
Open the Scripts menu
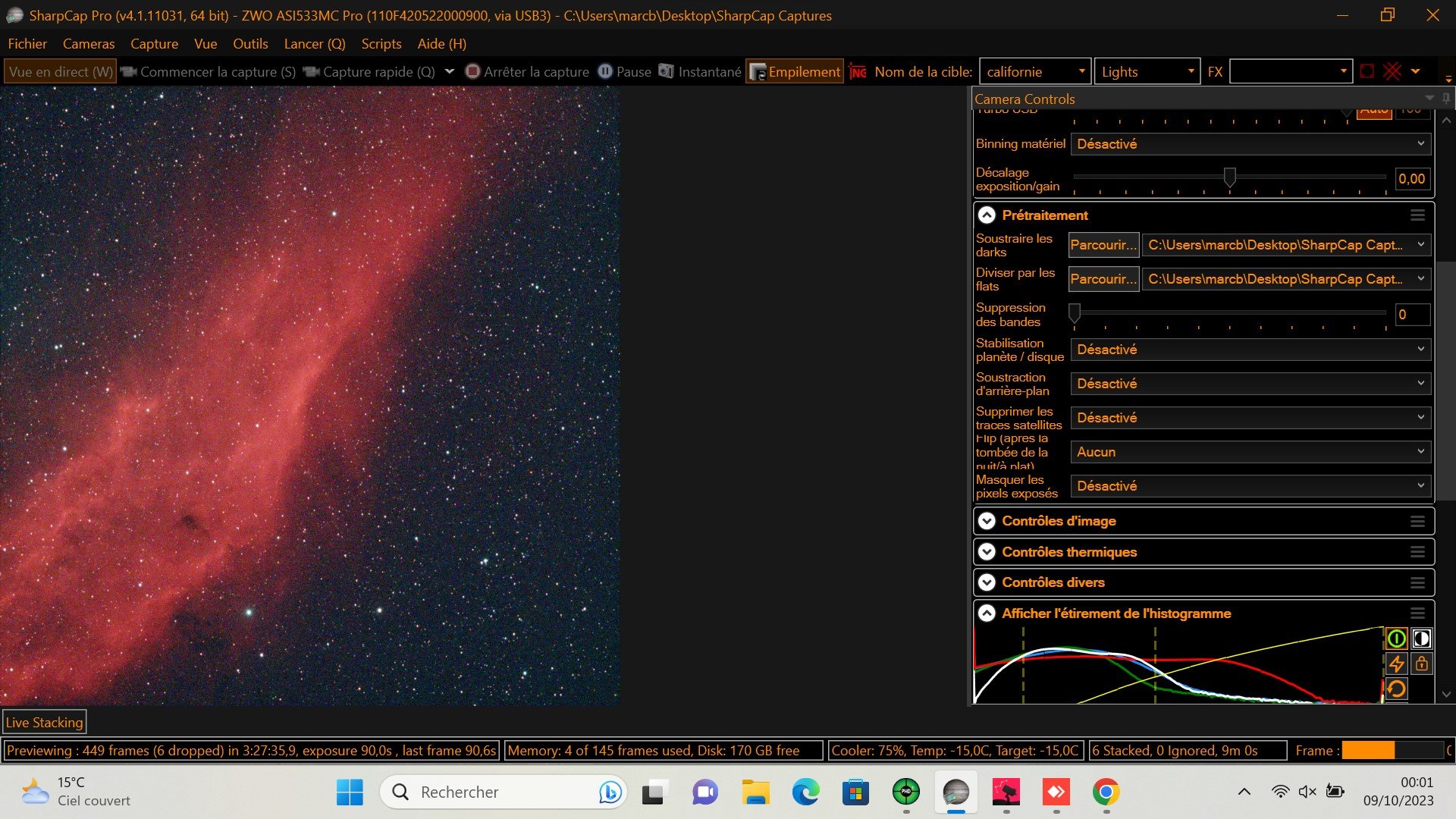(x=381, y=44)
